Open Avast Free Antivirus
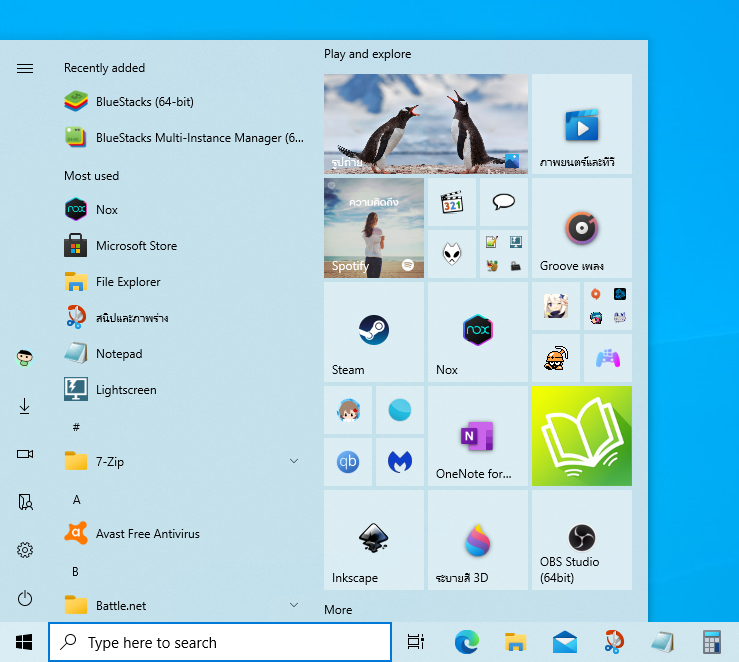This screenshot has height=662, width=739. [x=183, y=534]
